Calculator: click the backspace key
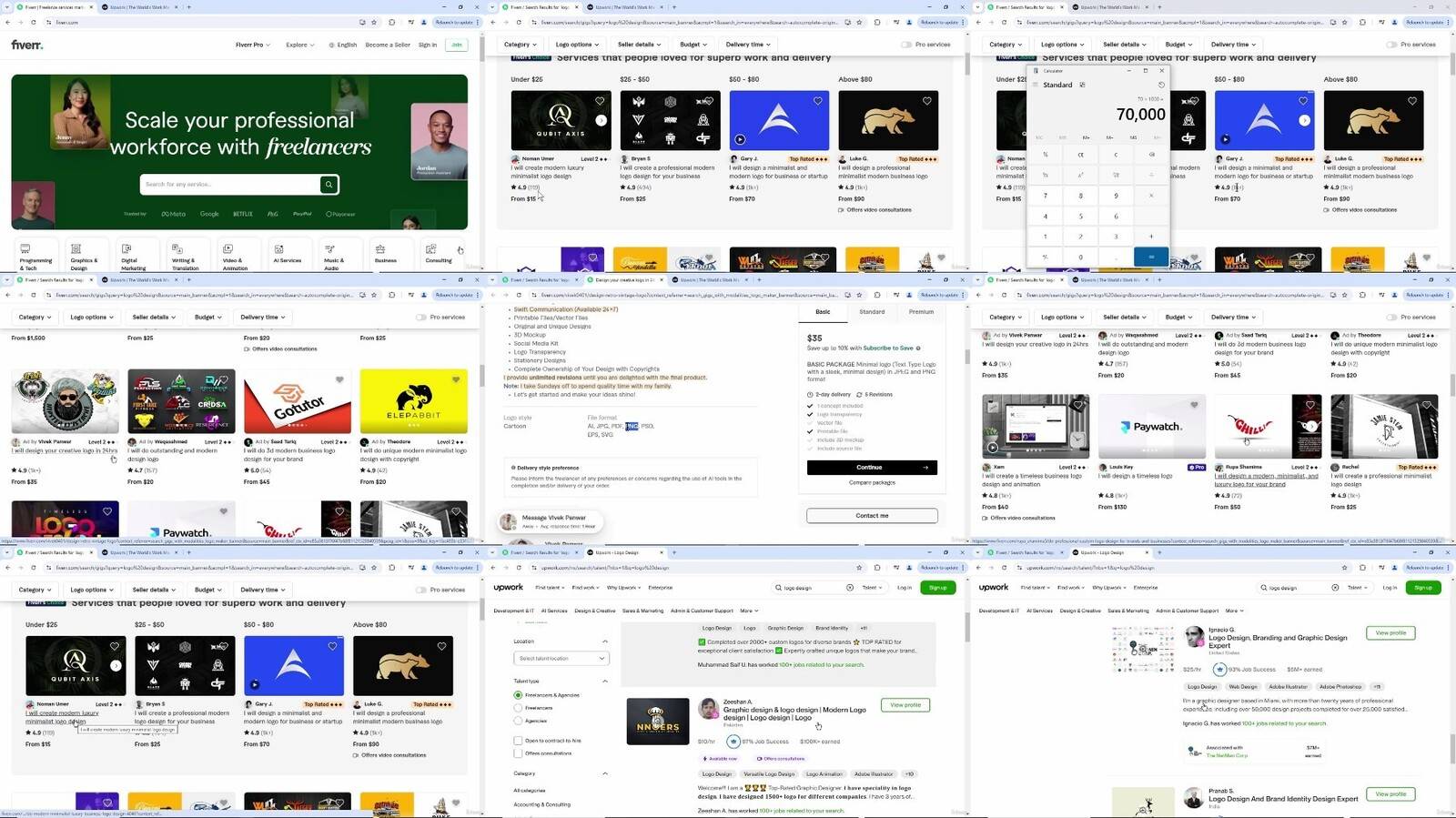Viewport: 1456px width, 818px height. pyautogui.click(x=1151, y=155)
